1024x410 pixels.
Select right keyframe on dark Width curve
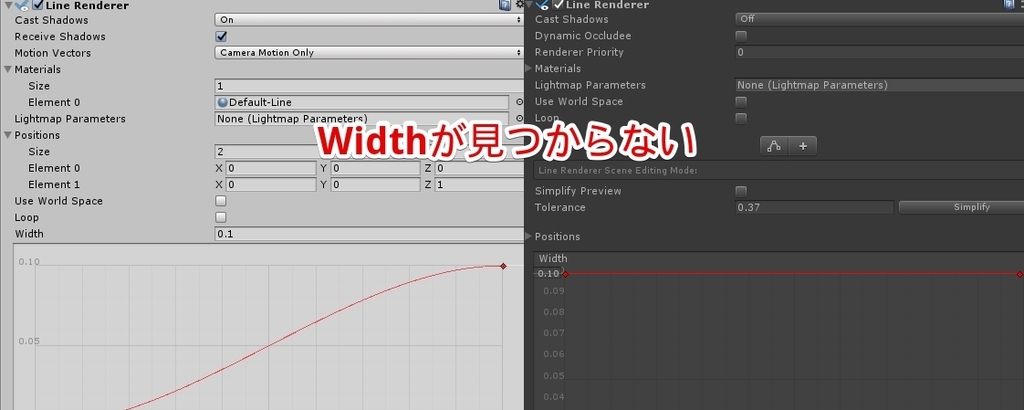click(x=1020, y=274)
